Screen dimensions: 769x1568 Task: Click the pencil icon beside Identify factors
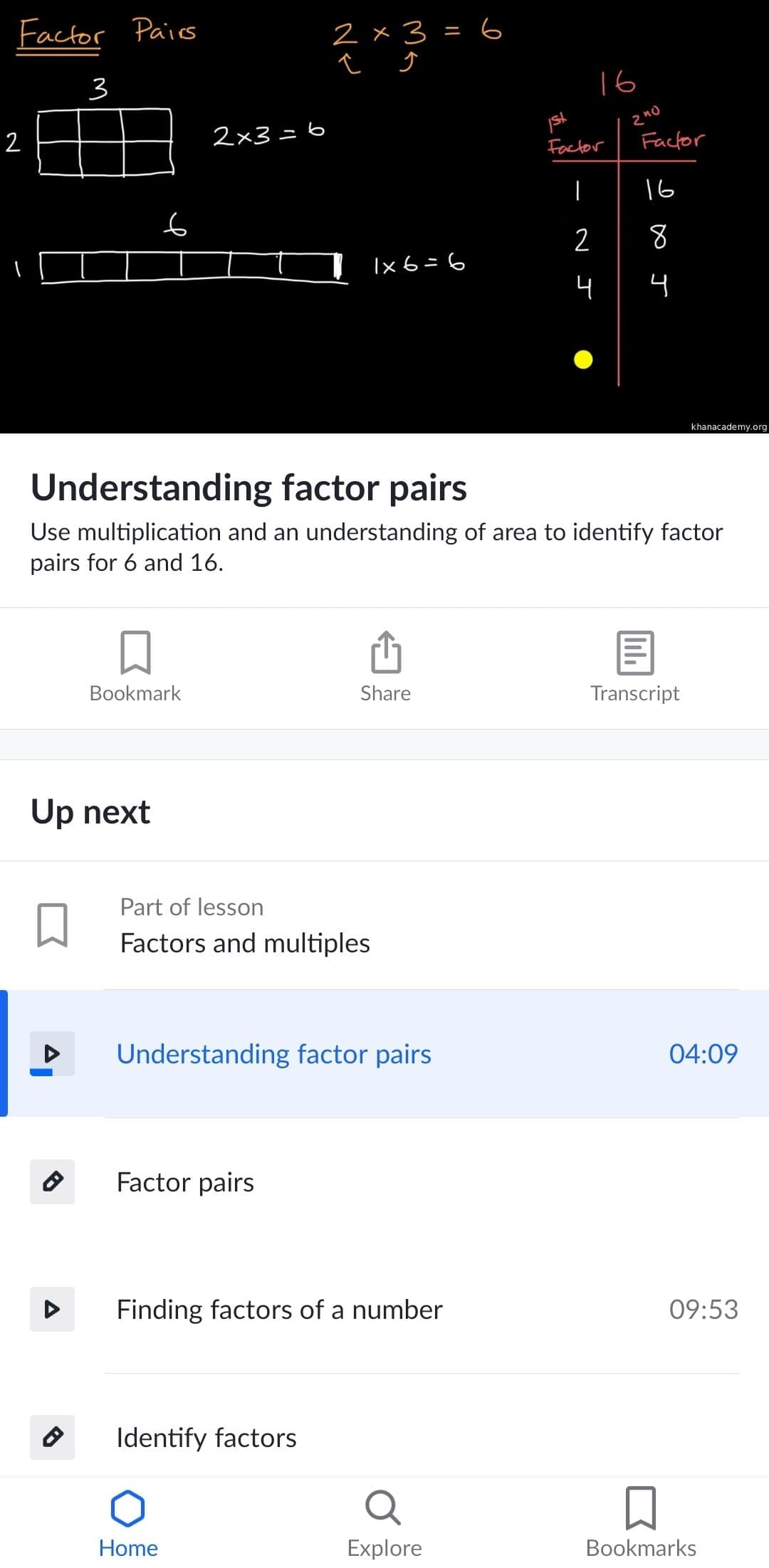[52, 1438]
